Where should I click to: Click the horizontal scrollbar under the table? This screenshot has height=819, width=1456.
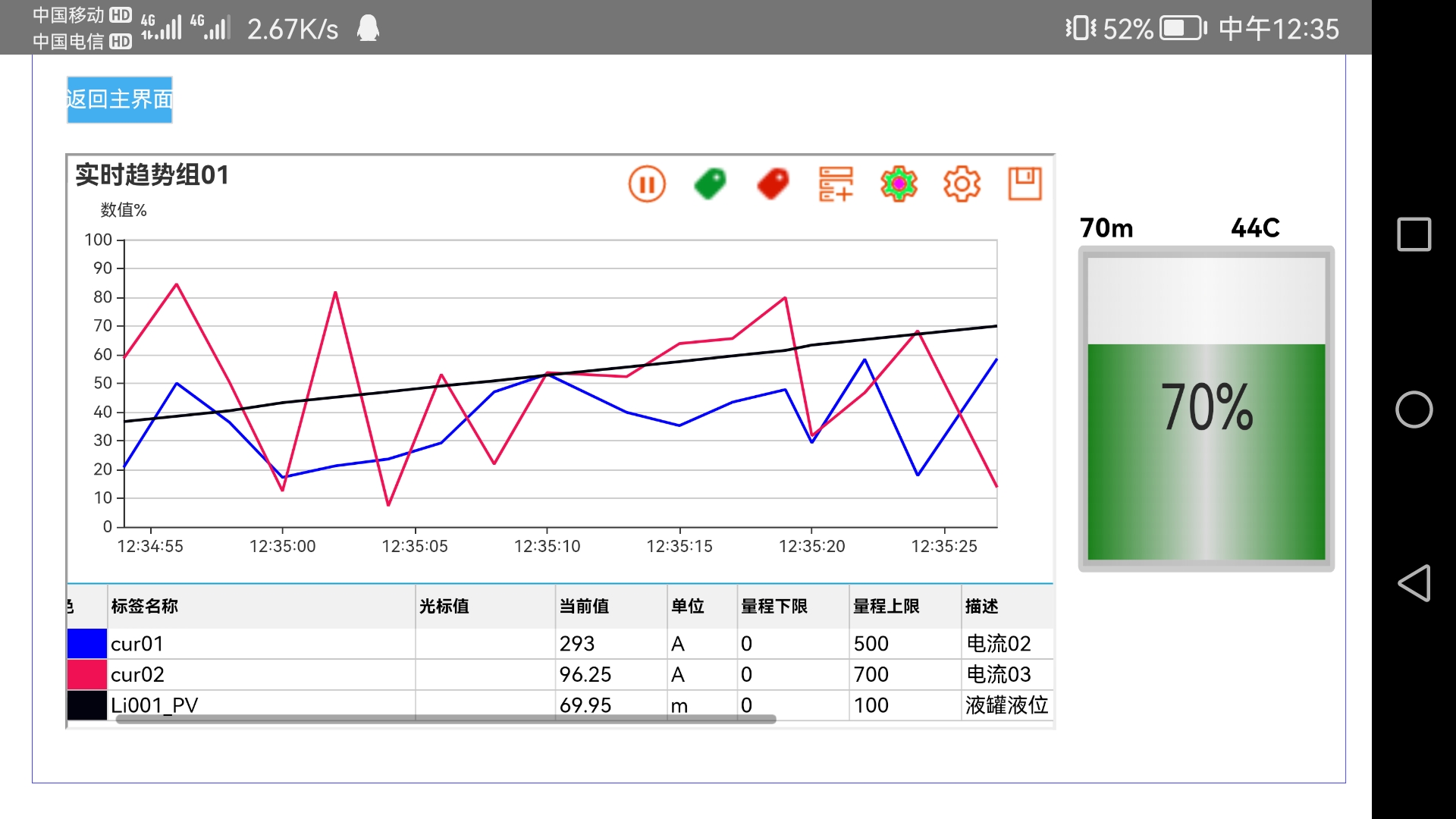click(x=446, y=719)
